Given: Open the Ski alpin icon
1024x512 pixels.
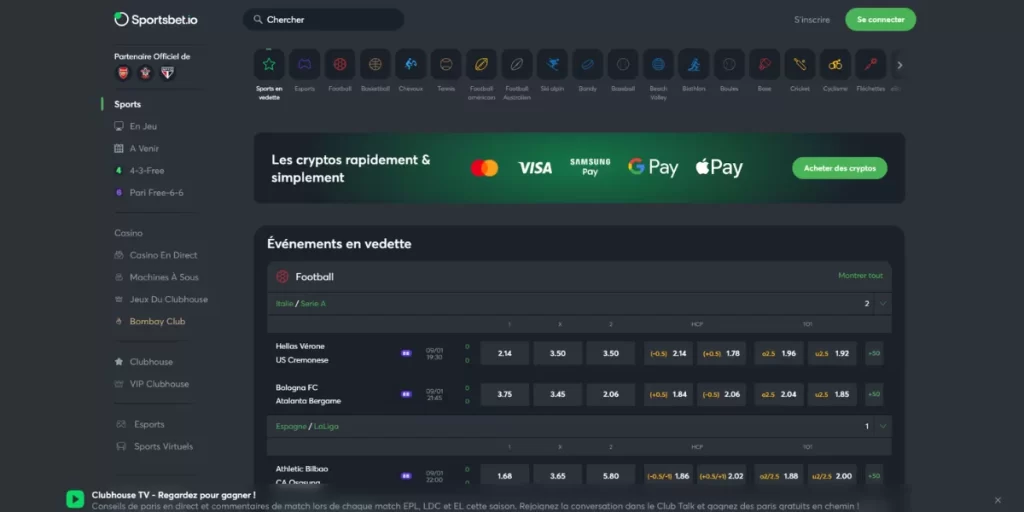Looking at the screenshot, I should (x=552, y=64).
